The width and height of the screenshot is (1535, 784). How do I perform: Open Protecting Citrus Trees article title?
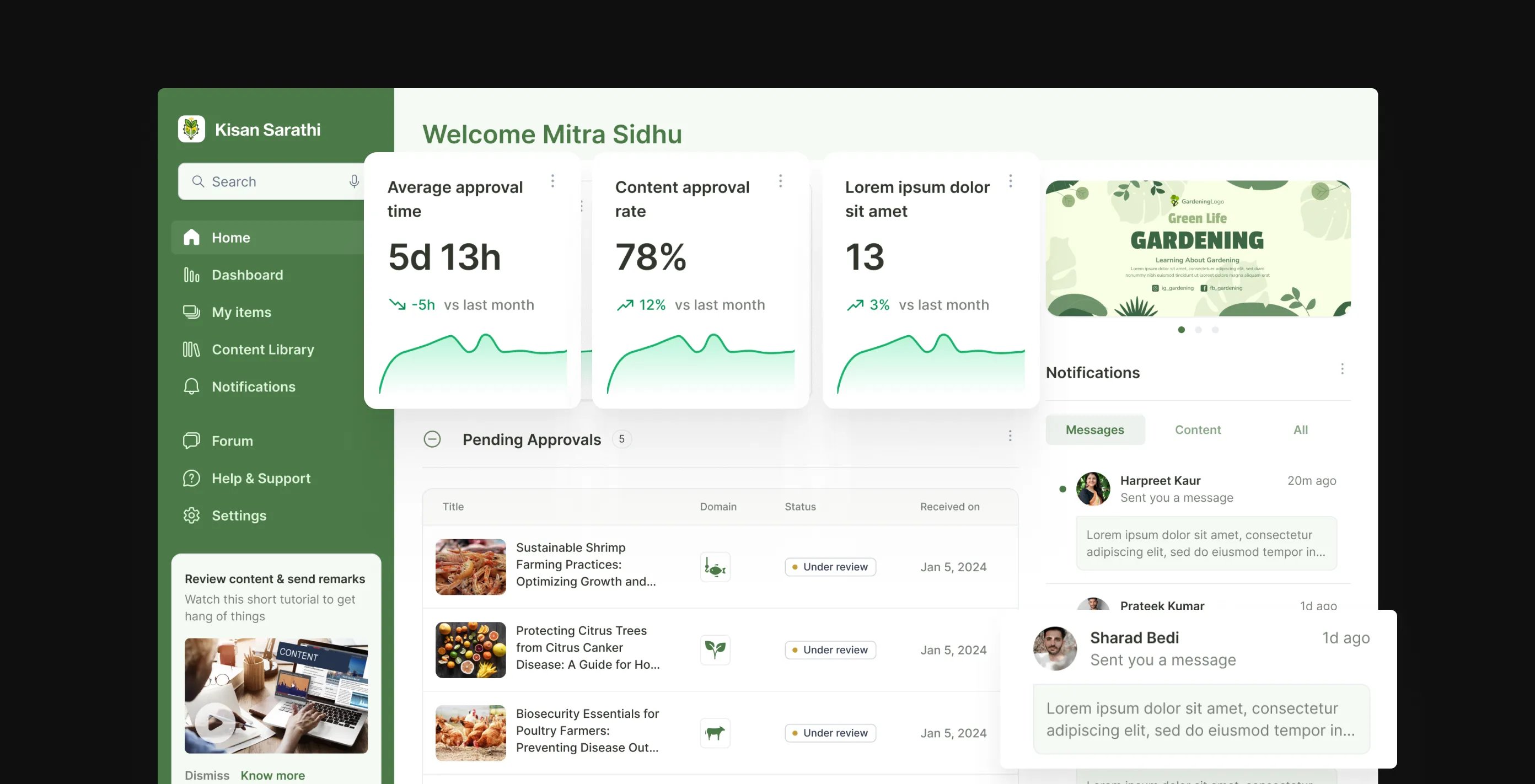588,647
